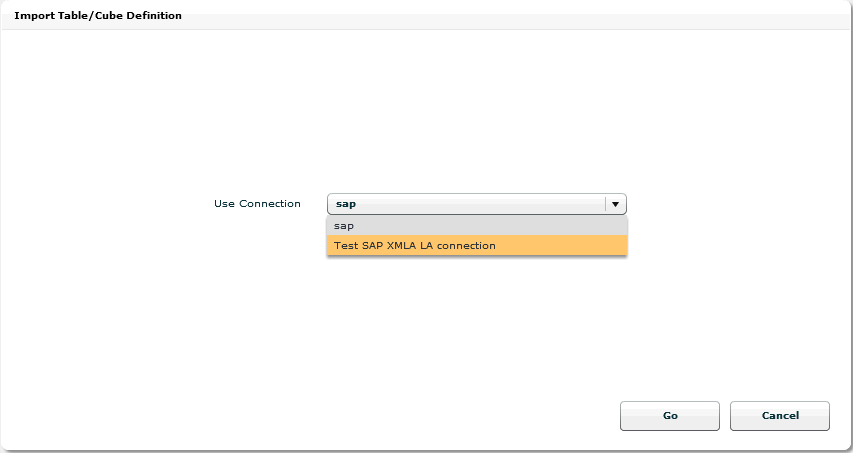The image size is (853, 453).
Task: Select 'Test SAP XMLA LA connection' option
Action: (x=477, y=245)
